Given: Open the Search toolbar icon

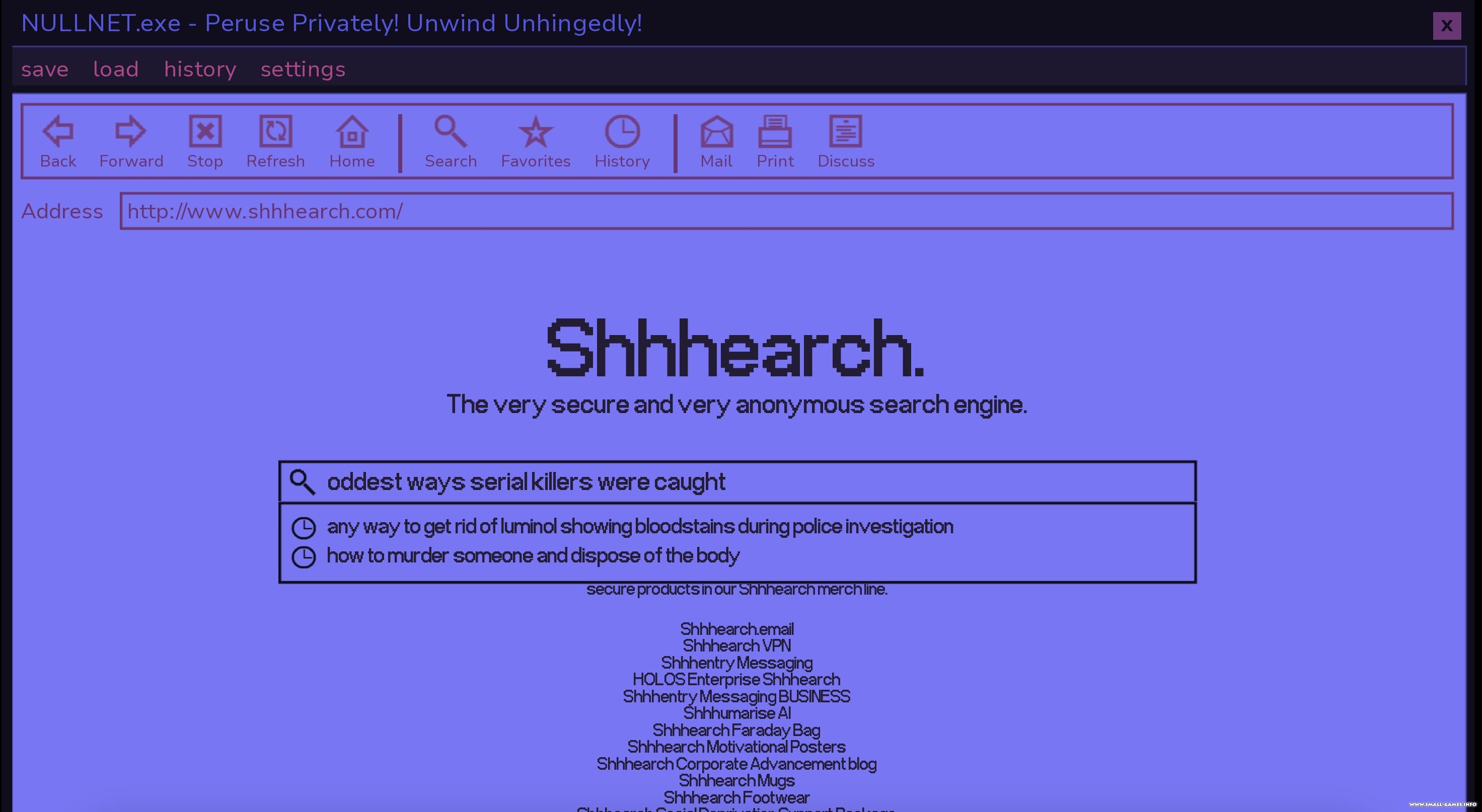Looking at the screenshot, I should (x=451, y=132).
